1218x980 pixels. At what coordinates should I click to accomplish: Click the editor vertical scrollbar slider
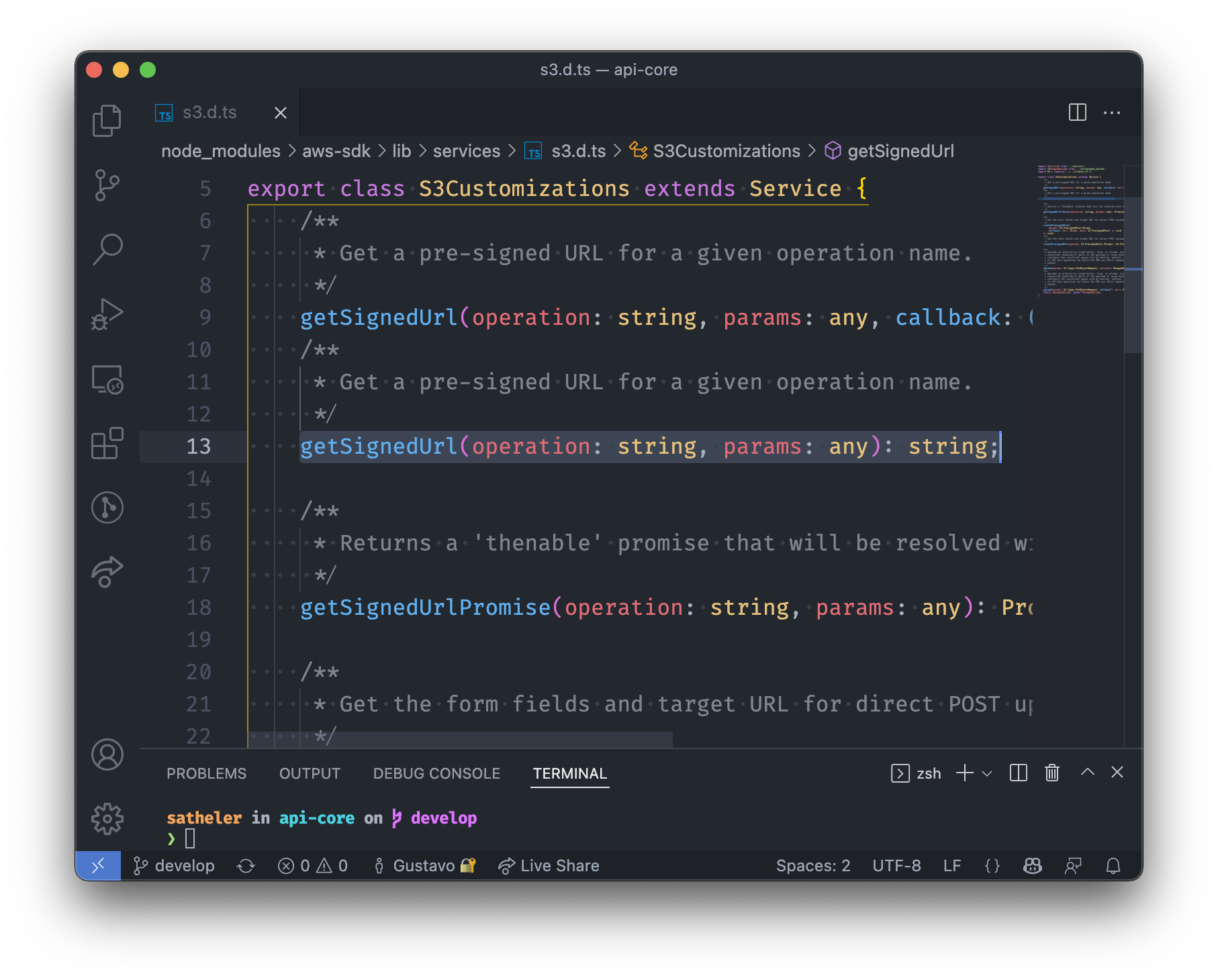[1133, 276]
